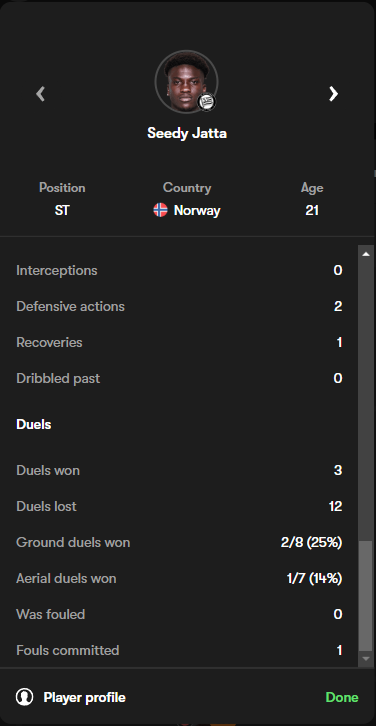Click the Position ST label

pyautogui.click(x=62, y=210)
